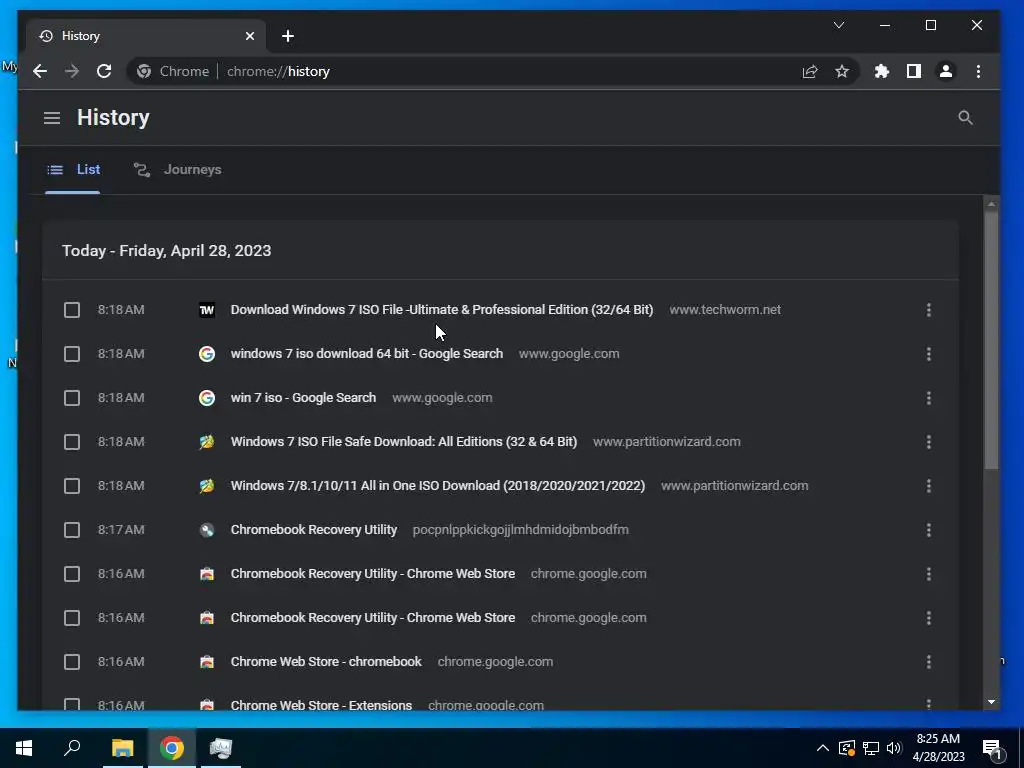Open windows 7 iso download 64 bit search link

(366, 354)
